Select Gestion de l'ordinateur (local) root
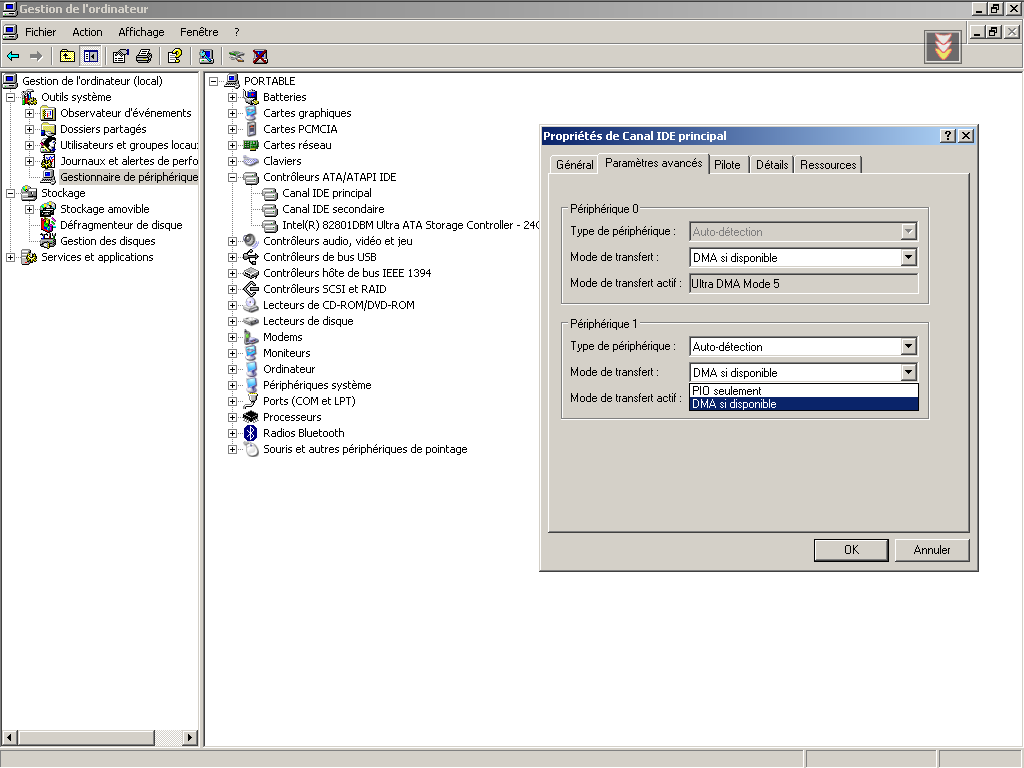The image size is (1024, 768). pos(92,81)
